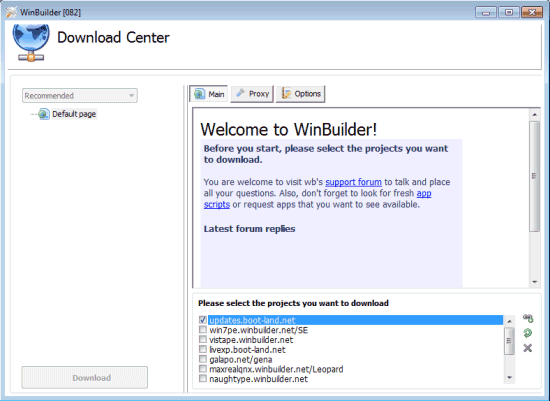
Task: Switch to the Main tab
Action: coord(209,94)
